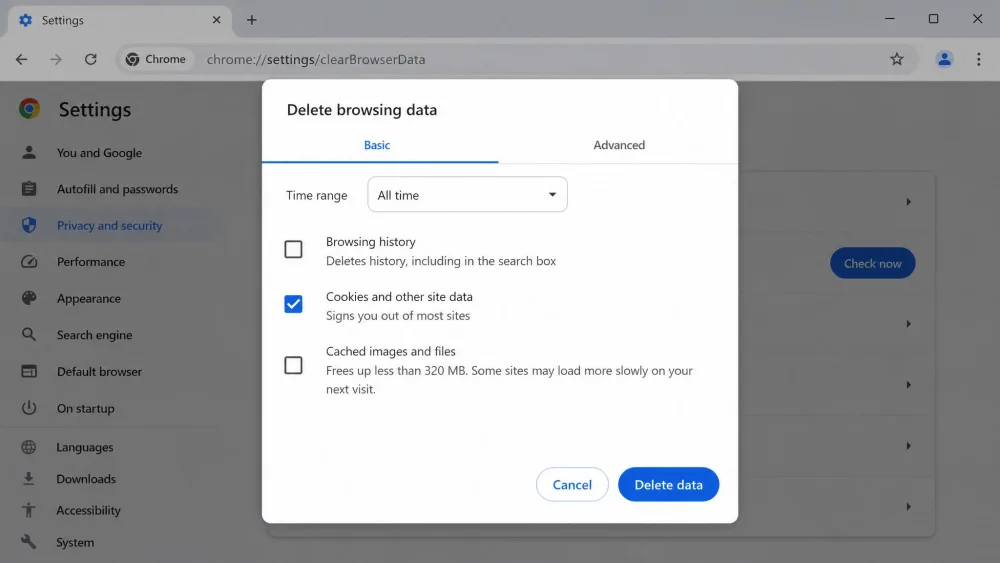Close the Settings tab
1000x563 pixels.
coord(216,20)
